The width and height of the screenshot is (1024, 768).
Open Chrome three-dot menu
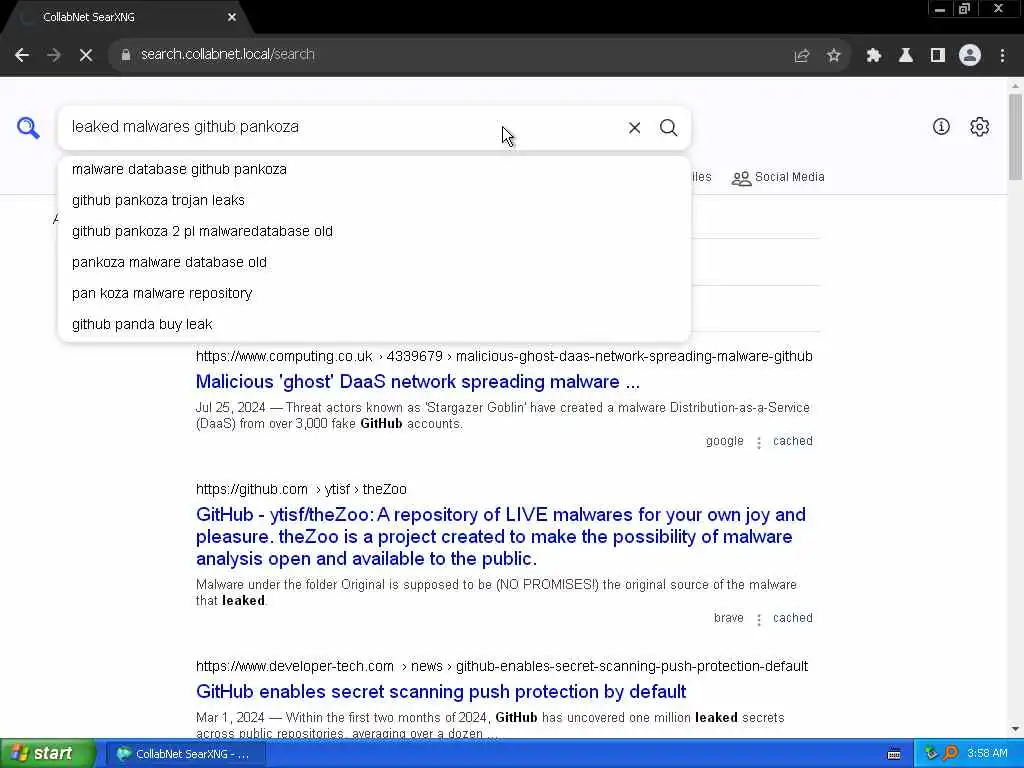point(1002,56)
